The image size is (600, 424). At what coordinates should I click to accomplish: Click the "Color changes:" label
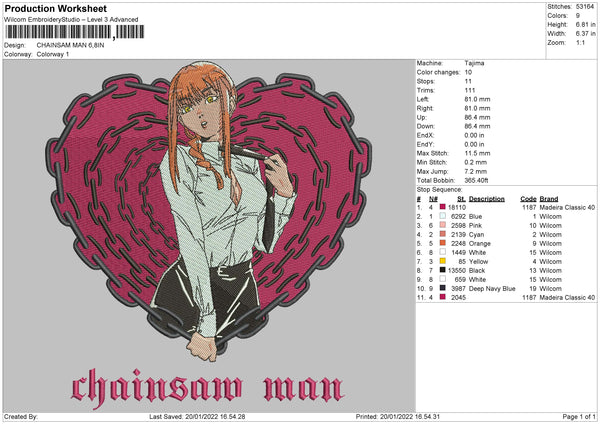click(x=438, y=72)
